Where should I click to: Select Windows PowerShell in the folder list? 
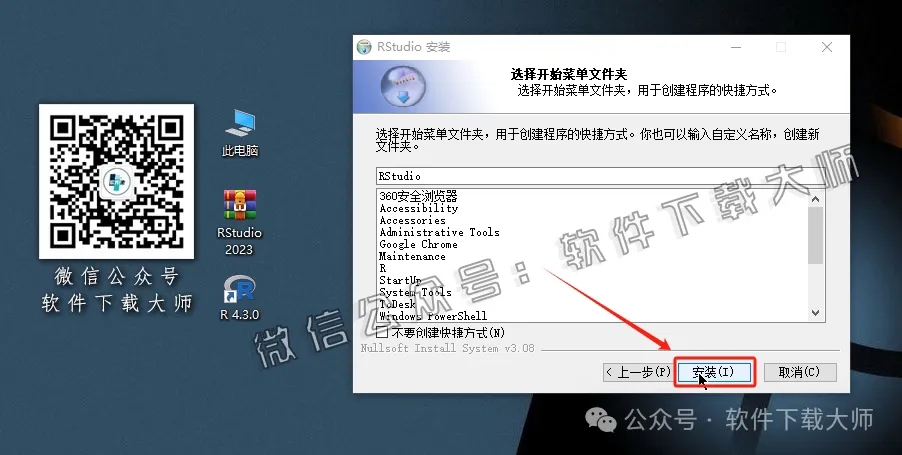tap(433, 316)
